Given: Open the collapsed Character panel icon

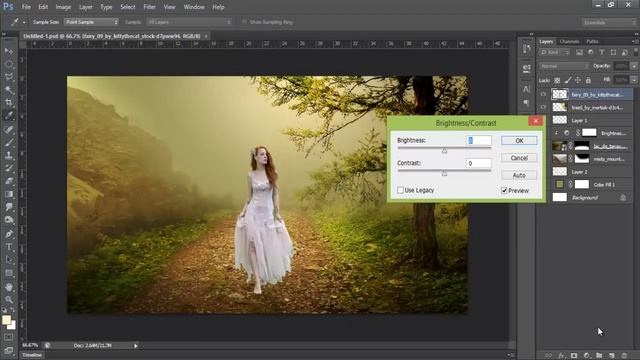Looking at the screenshot, I should (527, 89).
